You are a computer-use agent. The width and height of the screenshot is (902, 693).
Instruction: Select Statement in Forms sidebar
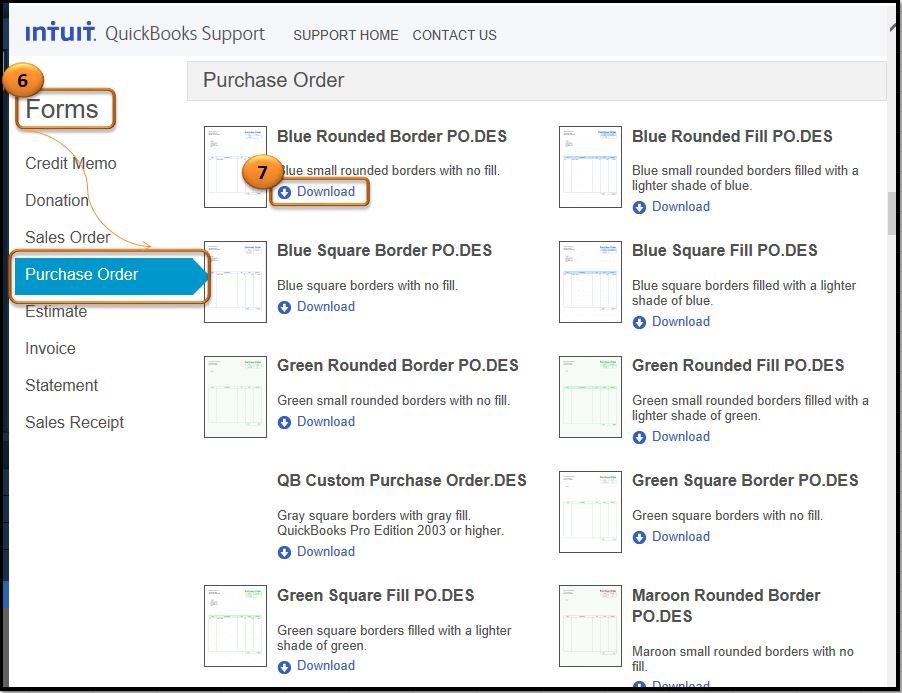62,385
